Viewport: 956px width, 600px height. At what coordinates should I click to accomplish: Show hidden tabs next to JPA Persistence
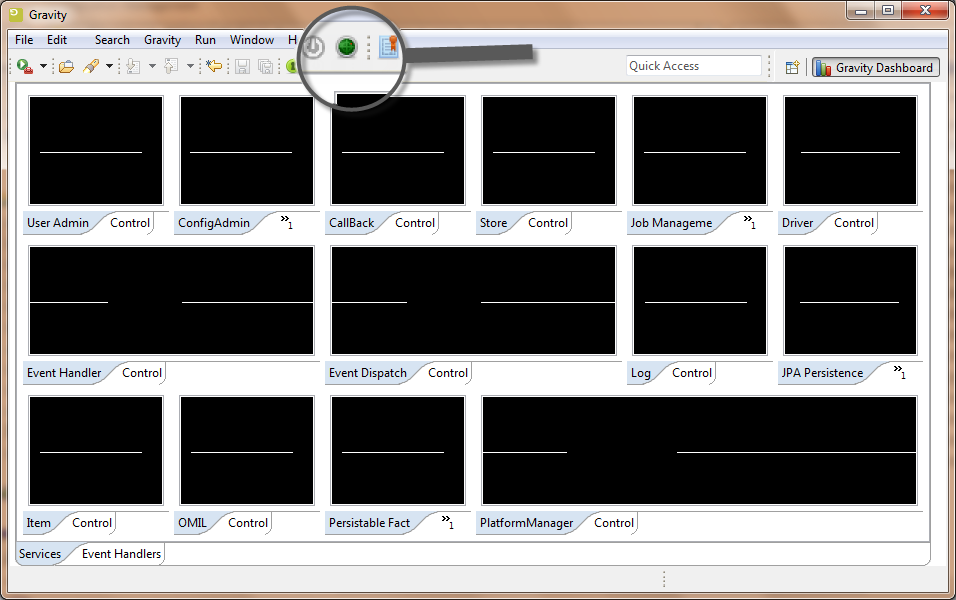[x=899, y=371]
